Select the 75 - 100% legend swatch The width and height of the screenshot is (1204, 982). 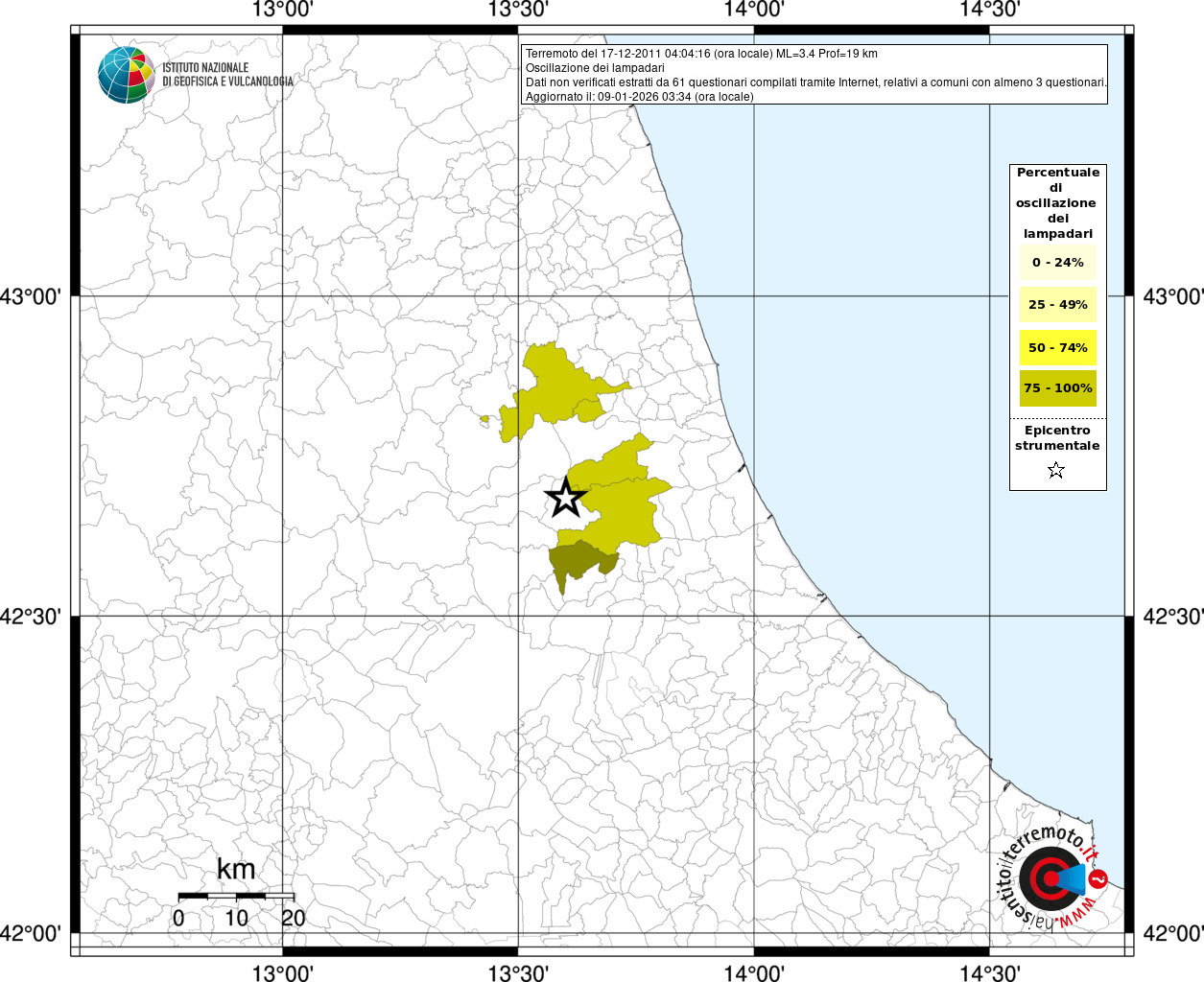pos(1057,388)
